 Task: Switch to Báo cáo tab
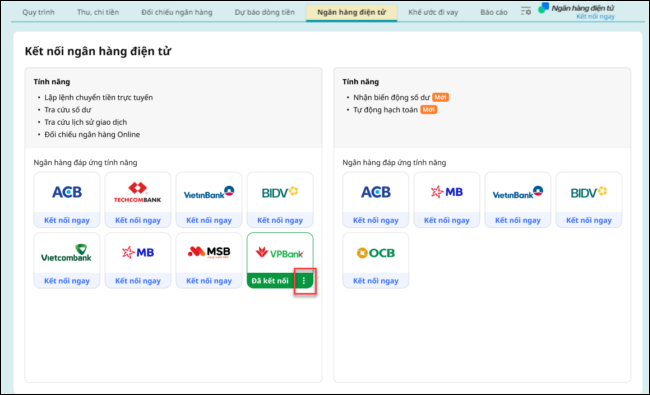494,12
